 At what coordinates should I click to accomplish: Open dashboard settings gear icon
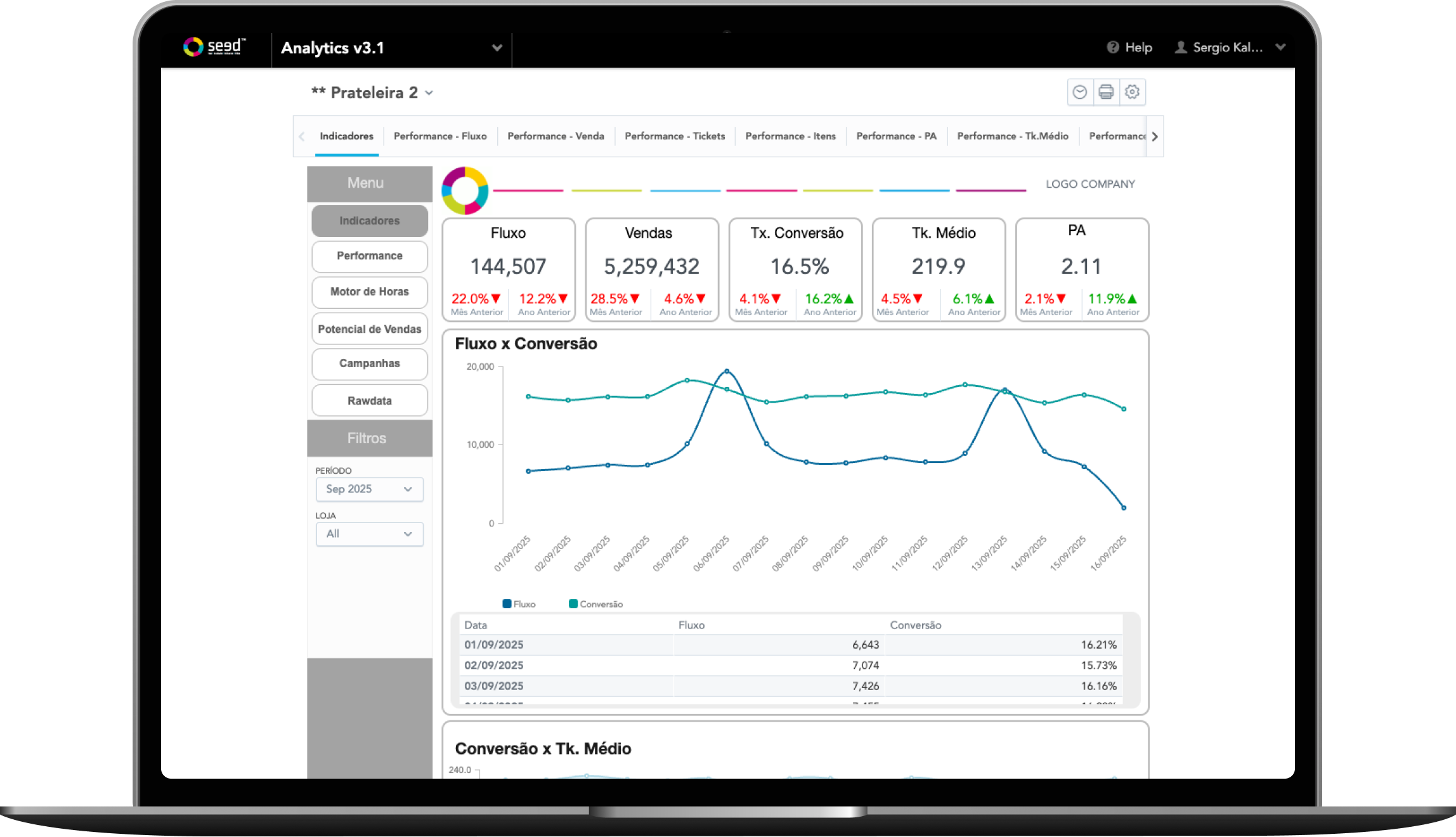coord(1132,93)
